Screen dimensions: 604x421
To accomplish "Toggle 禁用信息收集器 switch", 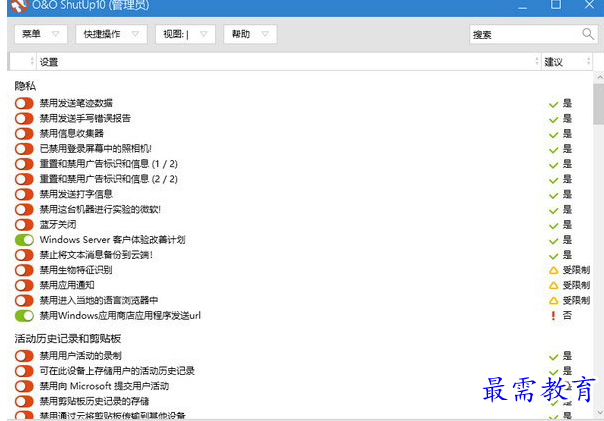I will [24, 134].
